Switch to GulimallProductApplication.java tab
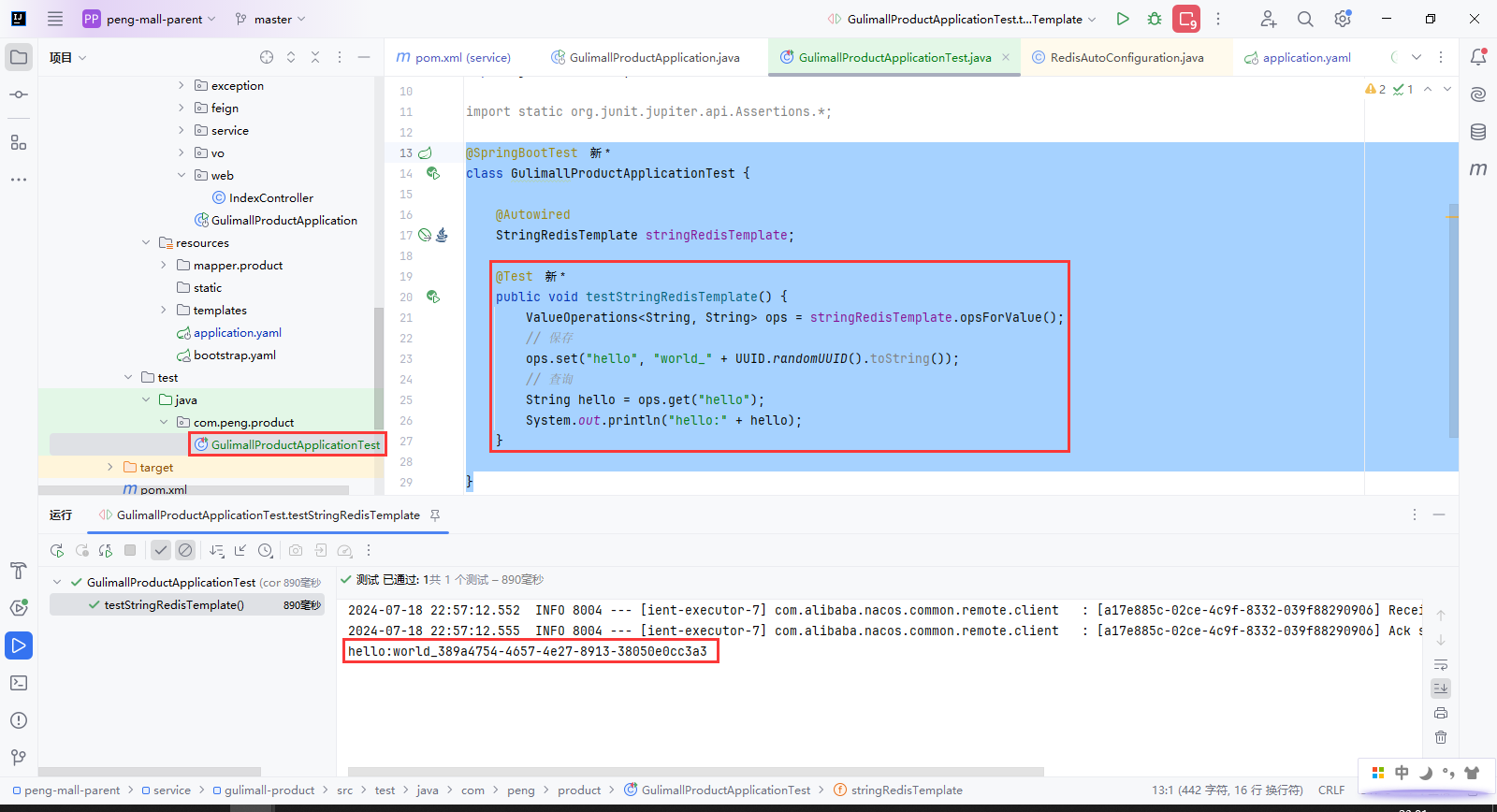The width and height of the screenshot is (1497, 812). point(646,57)
